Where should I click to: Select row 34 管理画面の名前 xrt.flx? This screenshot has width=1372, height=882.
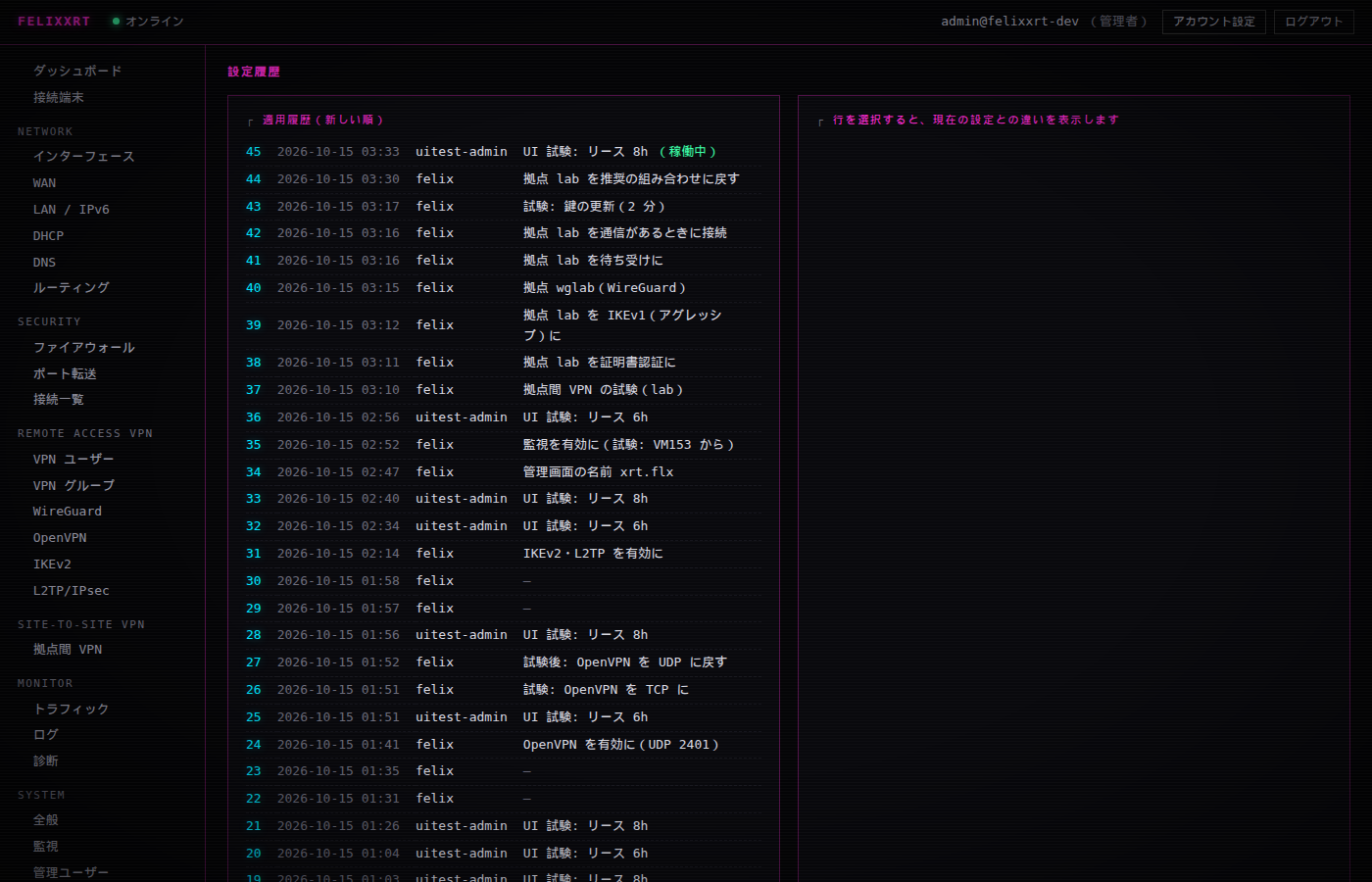coord(503,472)
